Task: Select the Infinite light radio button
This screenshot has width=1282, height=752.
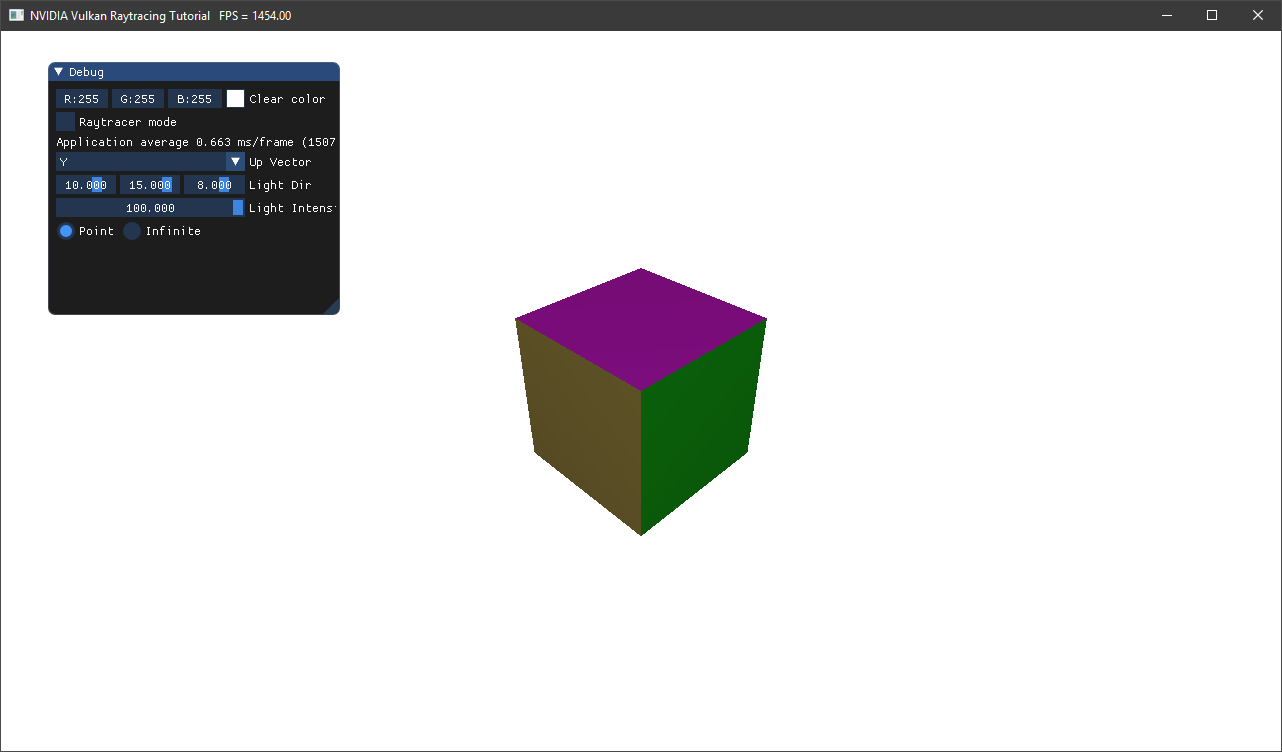Action: (132, 231)
